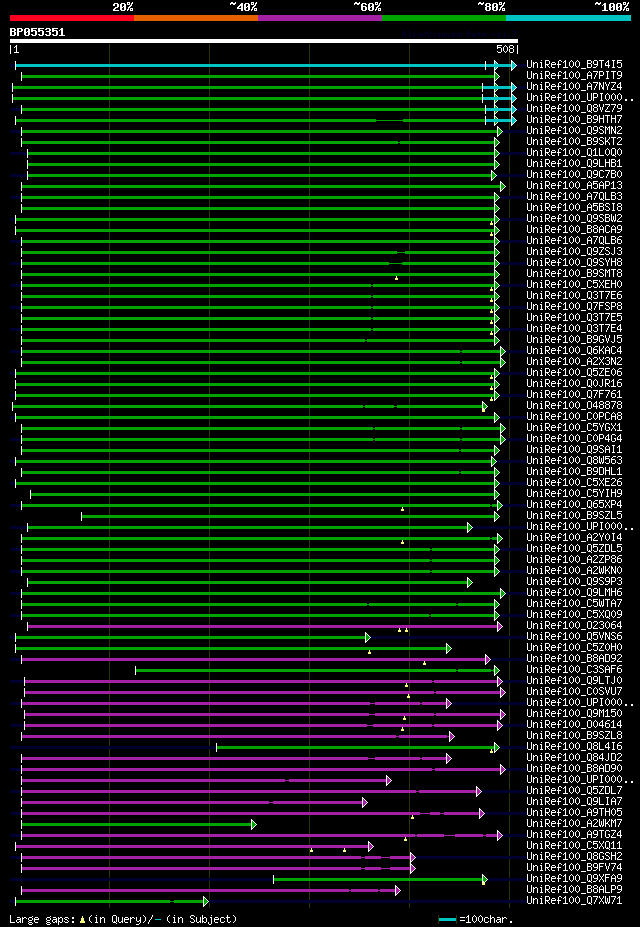Viewport: 640px width, 927px height.
Task: Select the UniRef100_Q9ZSJ3 label
Action: pos(574,252)
